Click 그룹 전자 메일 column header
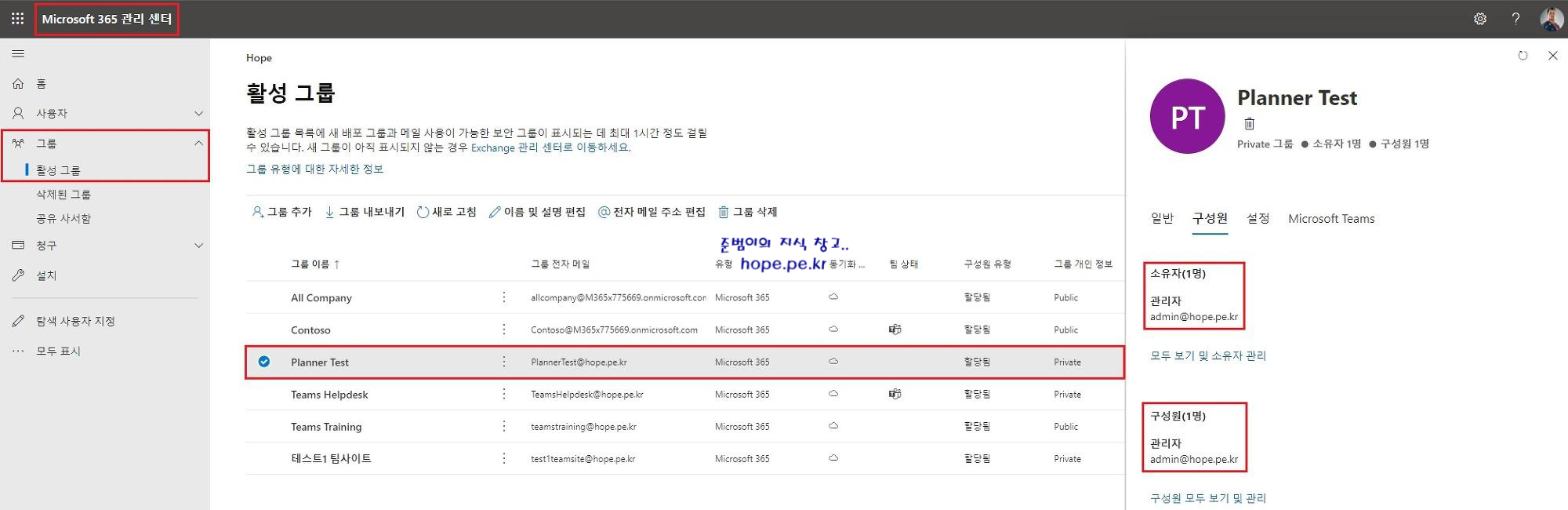 pyautogui.click(x=560, y=264)
